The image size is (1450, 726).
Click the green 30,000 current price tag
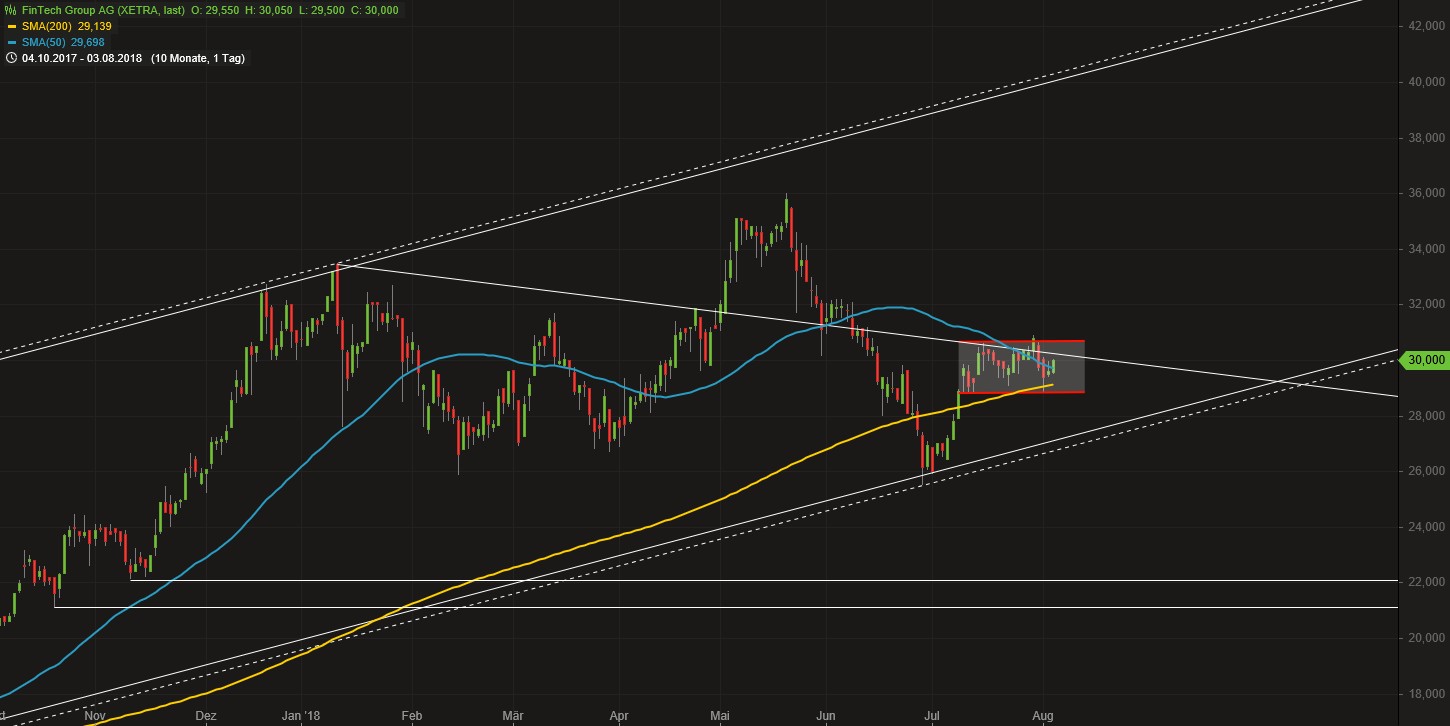click(1421, 359)
